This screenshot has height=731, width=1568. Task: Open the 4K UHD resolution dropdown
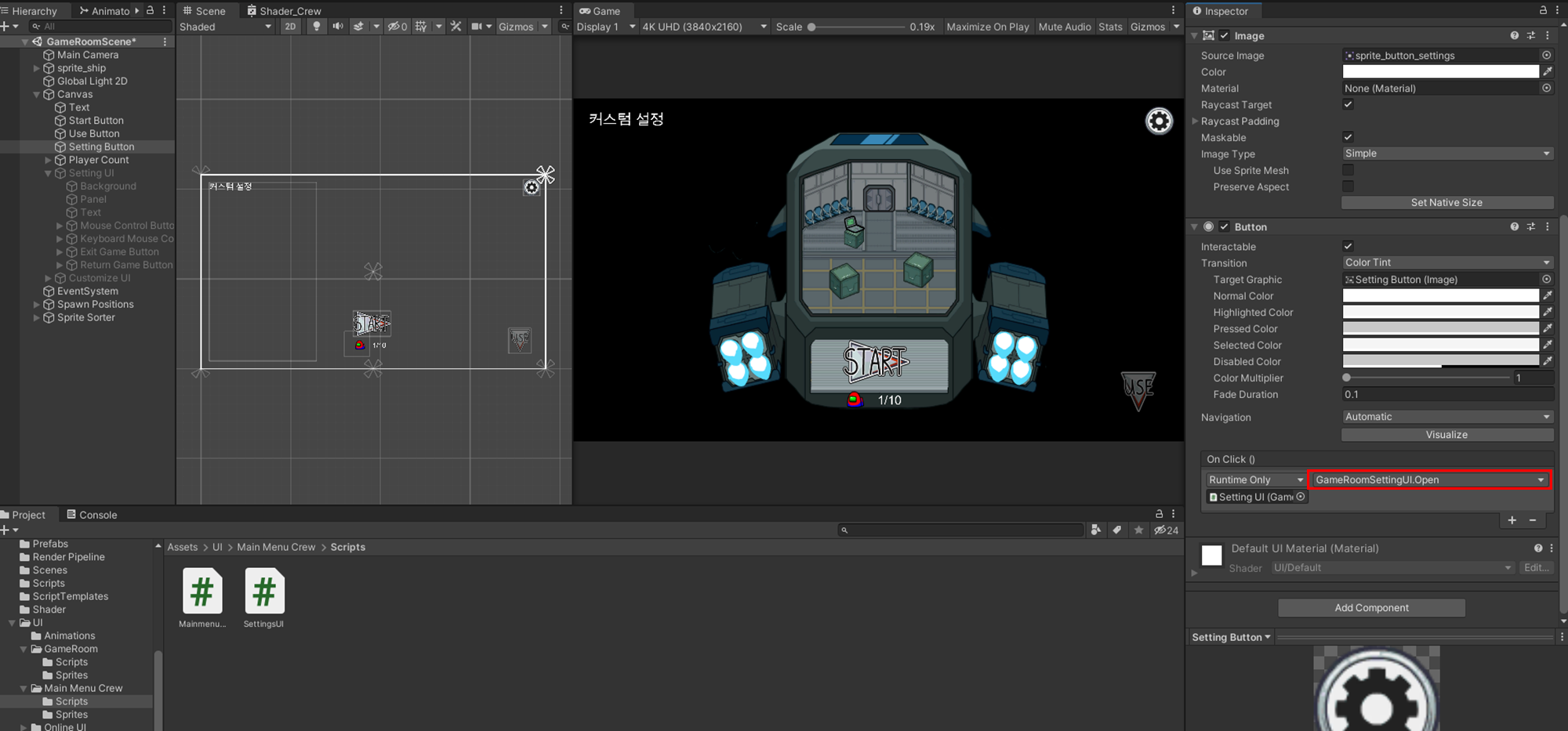pyautogui.click(x=704, y=27)
